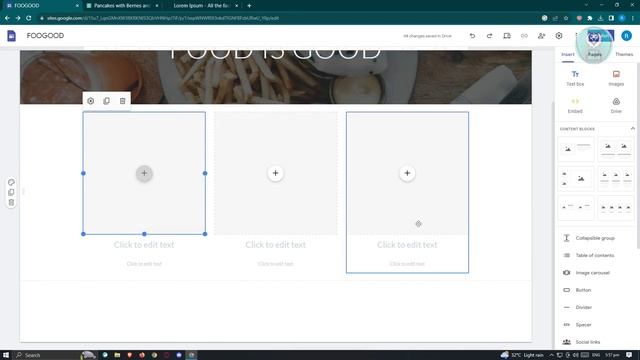The width and height of the screenshot is (640, 360).
Task: Open a new browser tab
Action: click(249, 6)
